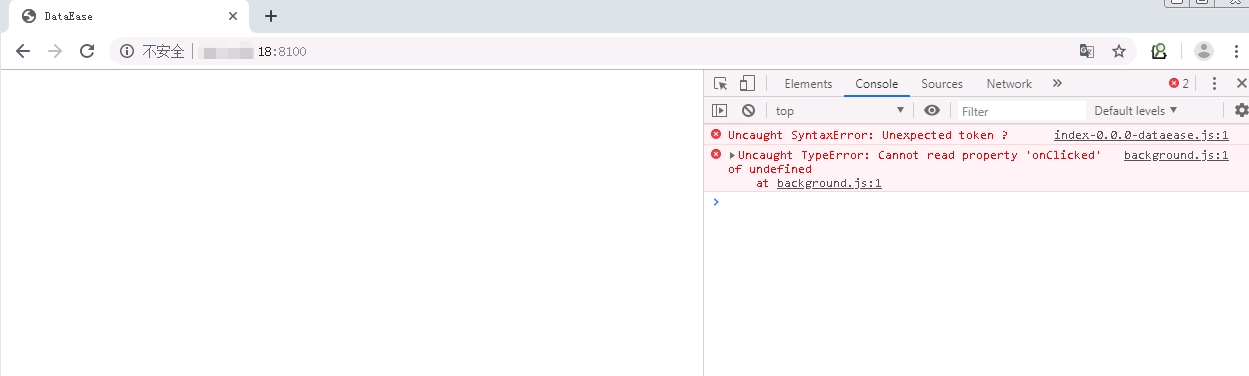The image size is (1249, 376).
Task: Open the user profile avatar
Action: [x=1204, y=51]
